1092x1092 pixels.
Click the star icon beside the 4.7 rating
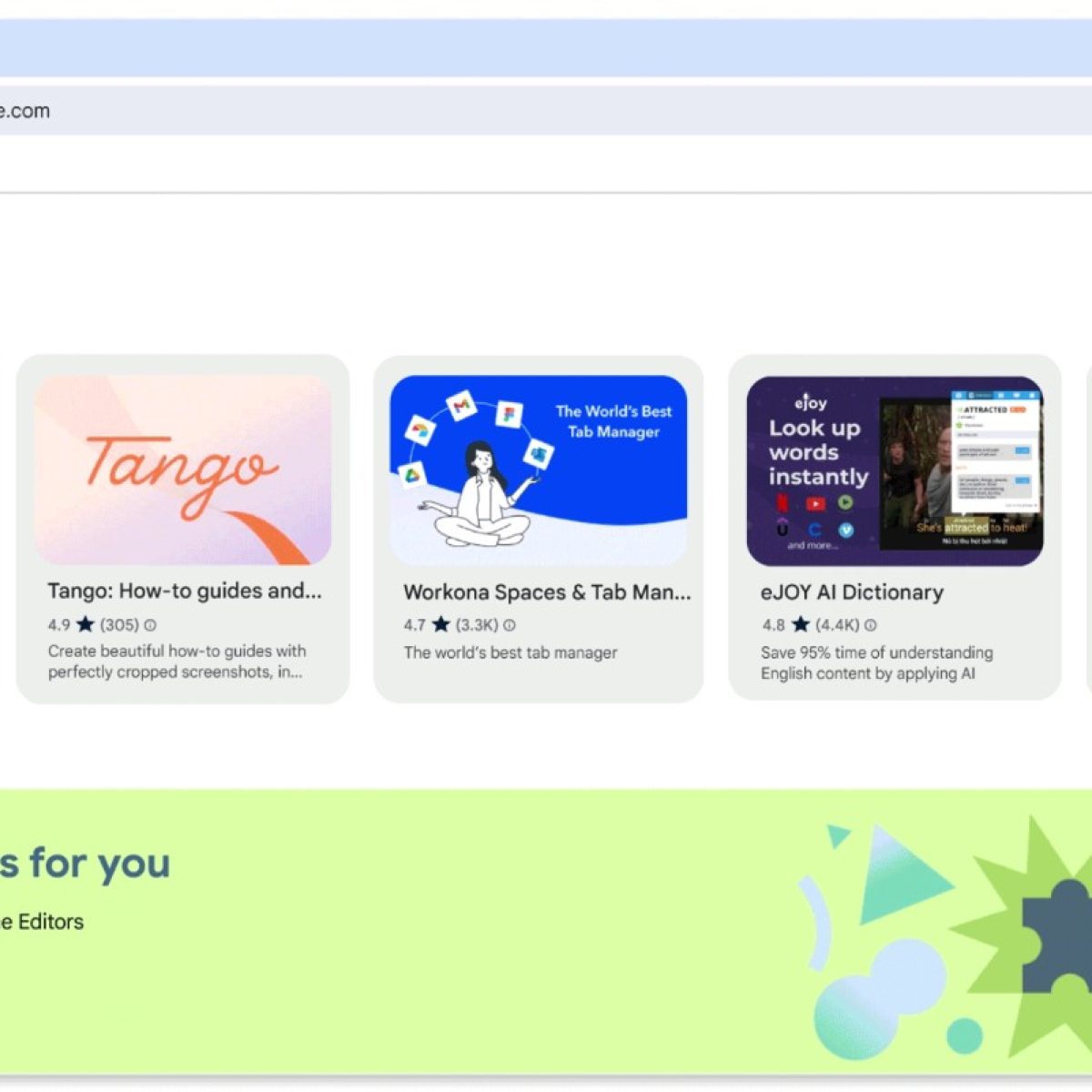pyautogui.click(x=441, y=624)
